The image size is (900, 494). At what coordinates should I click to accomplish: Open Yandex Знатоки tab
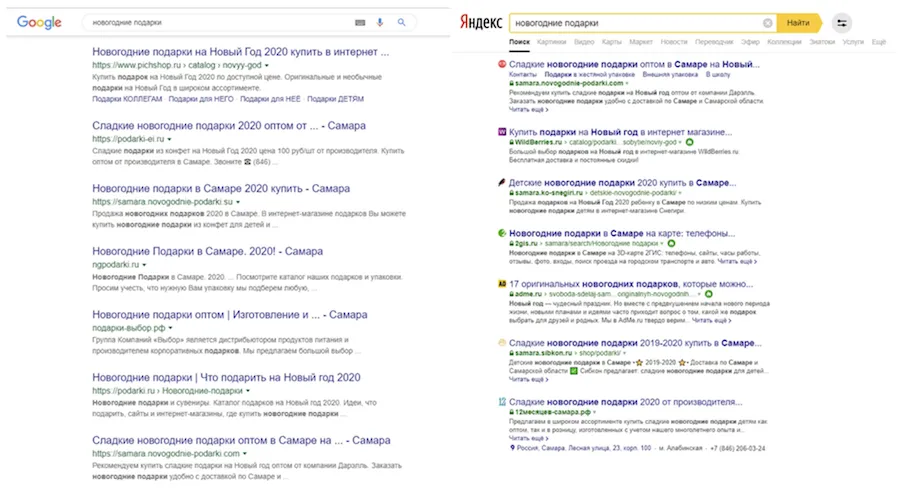click(822, 42)
